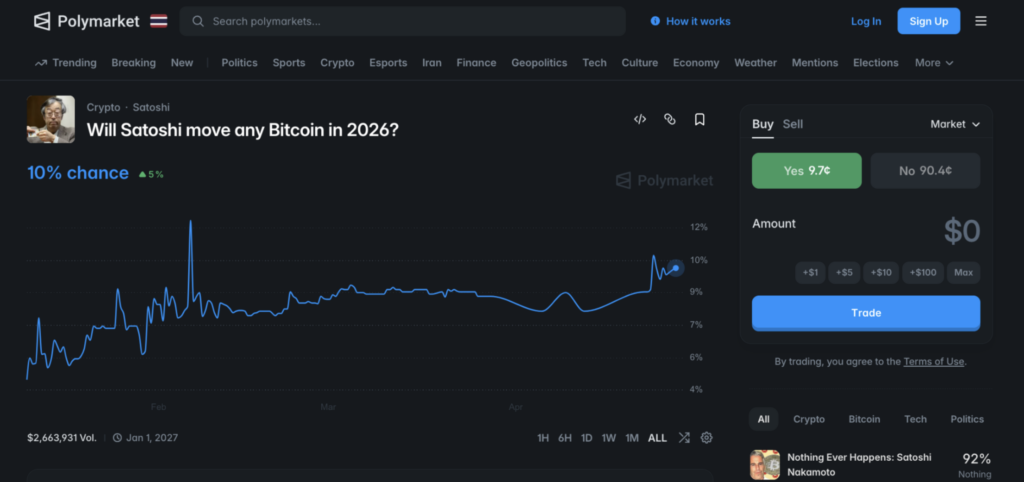
Task: Open the Terms of Use link
Action: tap(933, 362)
